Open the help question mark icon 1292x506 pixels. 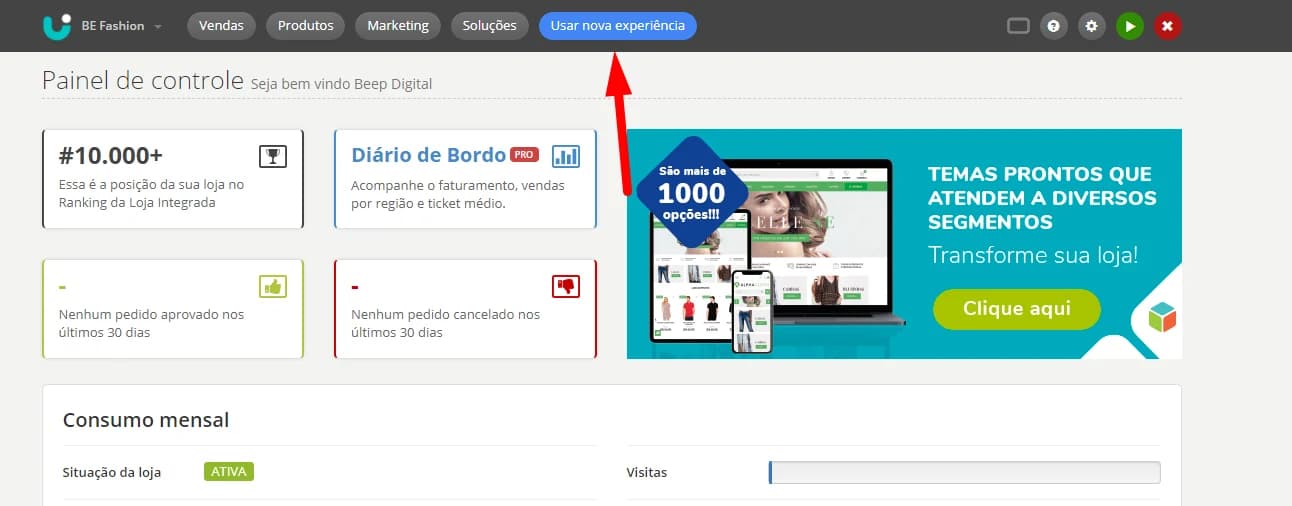(1054, 26)
